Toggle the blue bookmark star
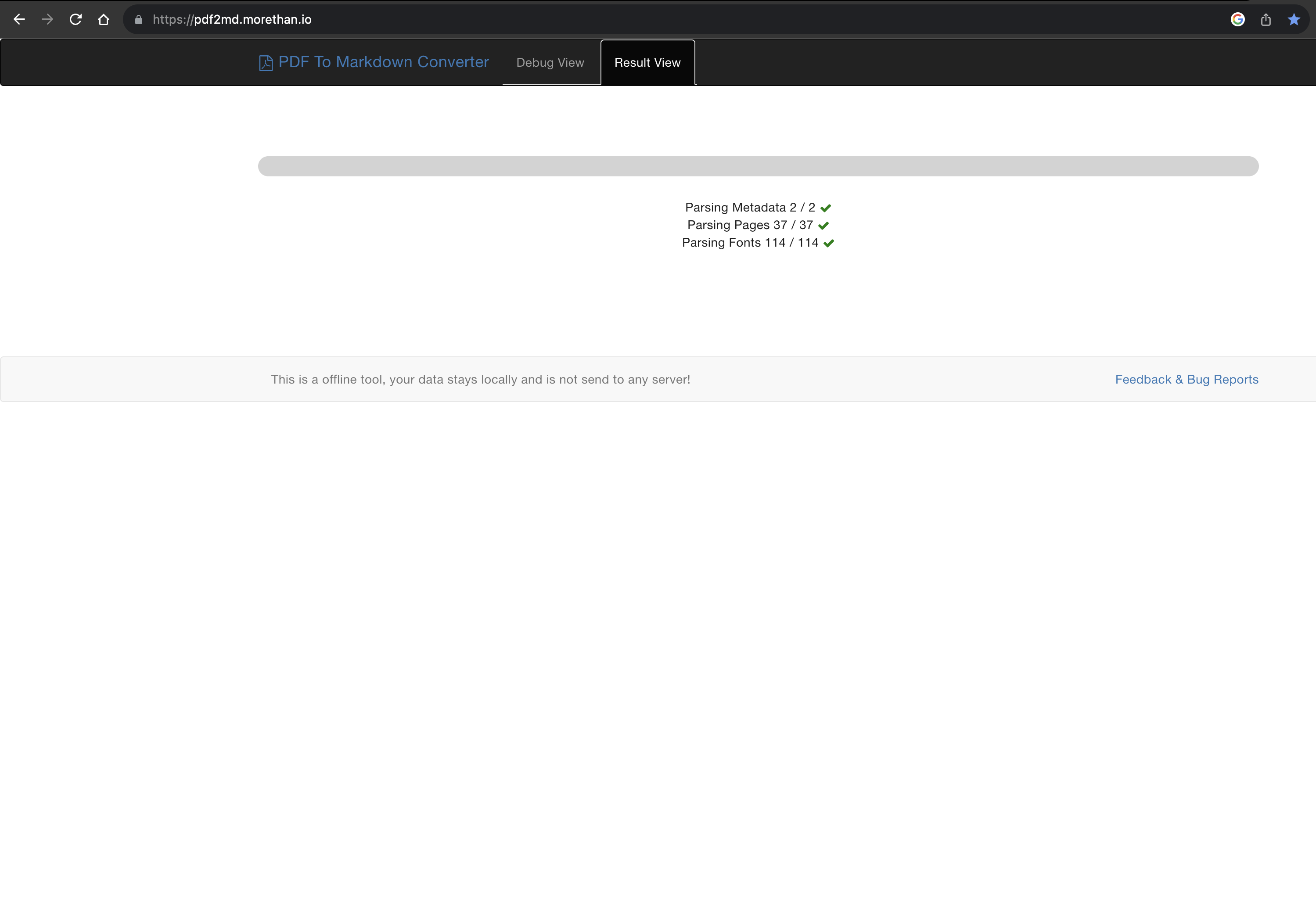This screenshot has height=912, width=1316. tap(1294, 19)
